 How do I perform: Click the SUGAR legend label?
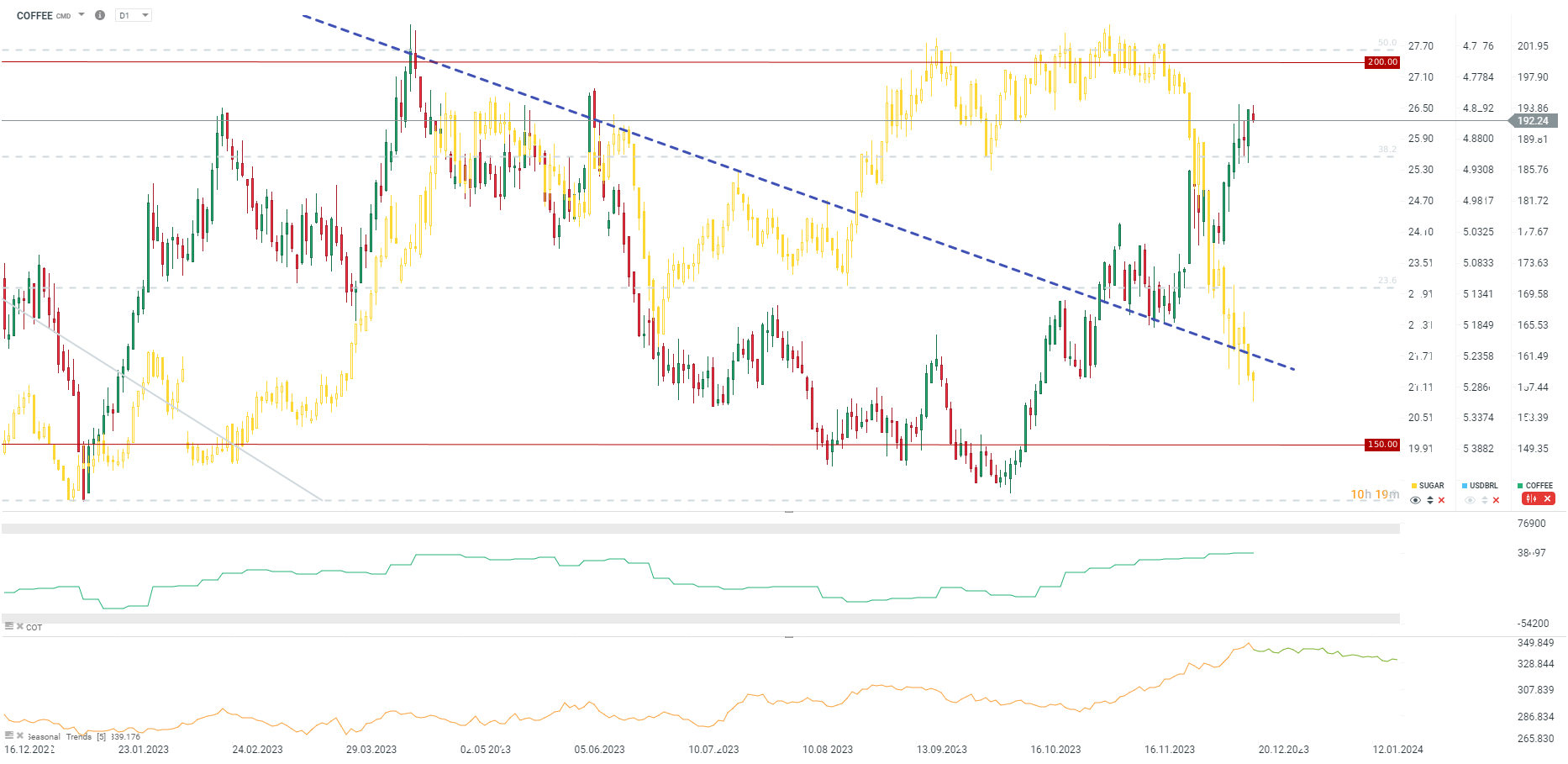pos(1432,486)
